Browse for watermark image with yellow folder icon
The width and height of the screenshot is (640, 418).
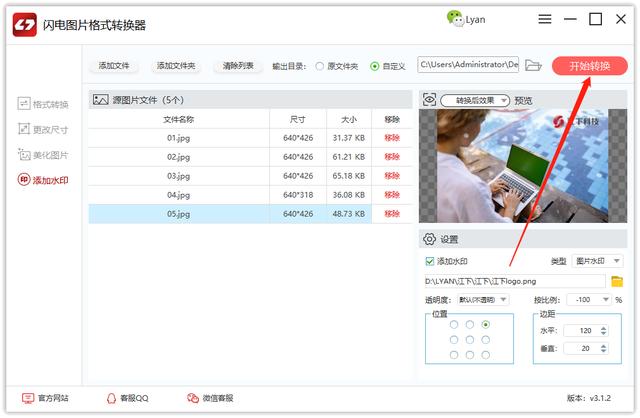coord(617,281)
